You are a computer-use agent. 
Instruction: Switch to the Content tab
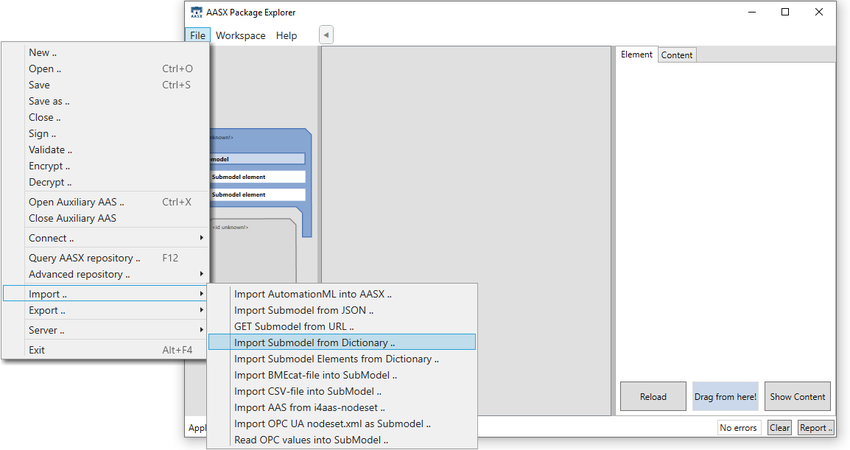click(677, 55)
